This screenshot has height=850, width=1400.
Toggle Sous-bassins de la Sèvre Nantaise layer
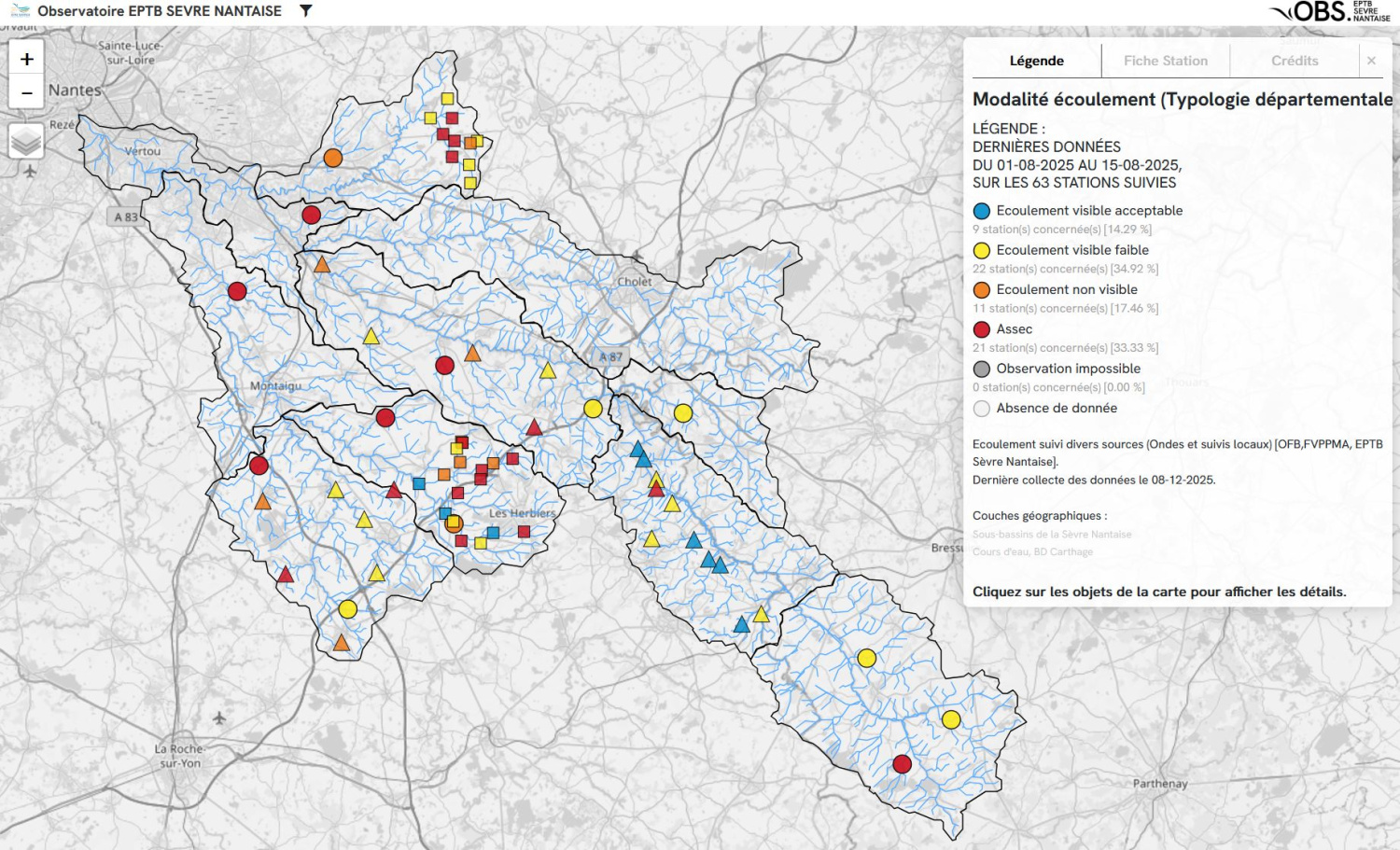pos(1051,535)
